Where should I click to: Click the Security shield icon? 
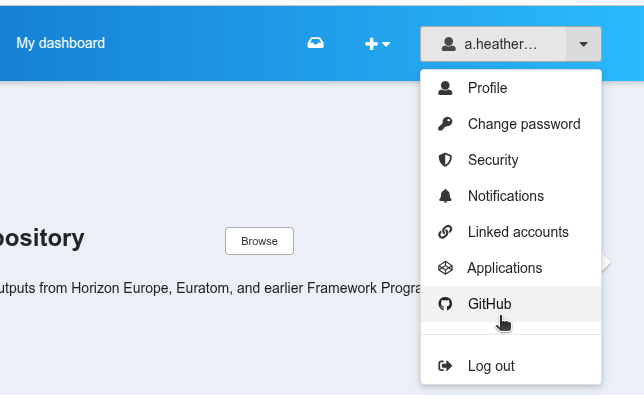[x=446, y=160]
